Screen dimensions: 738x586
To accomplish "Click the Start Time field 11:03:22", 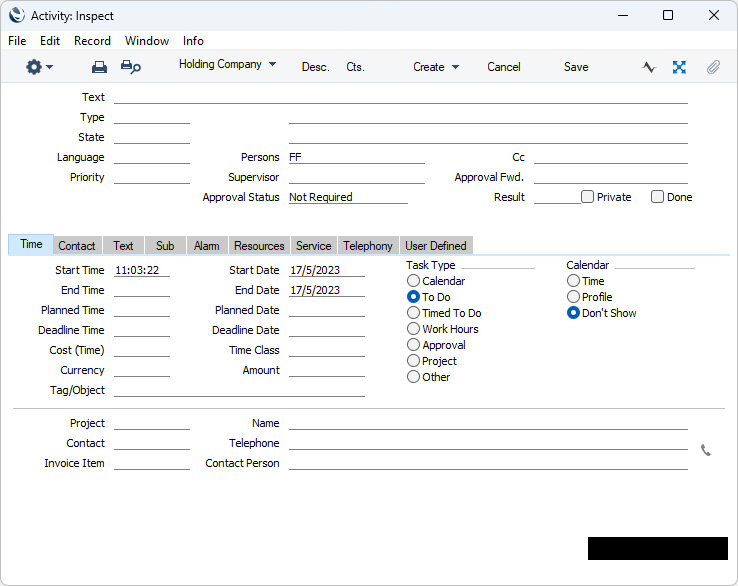I will 142,270.
